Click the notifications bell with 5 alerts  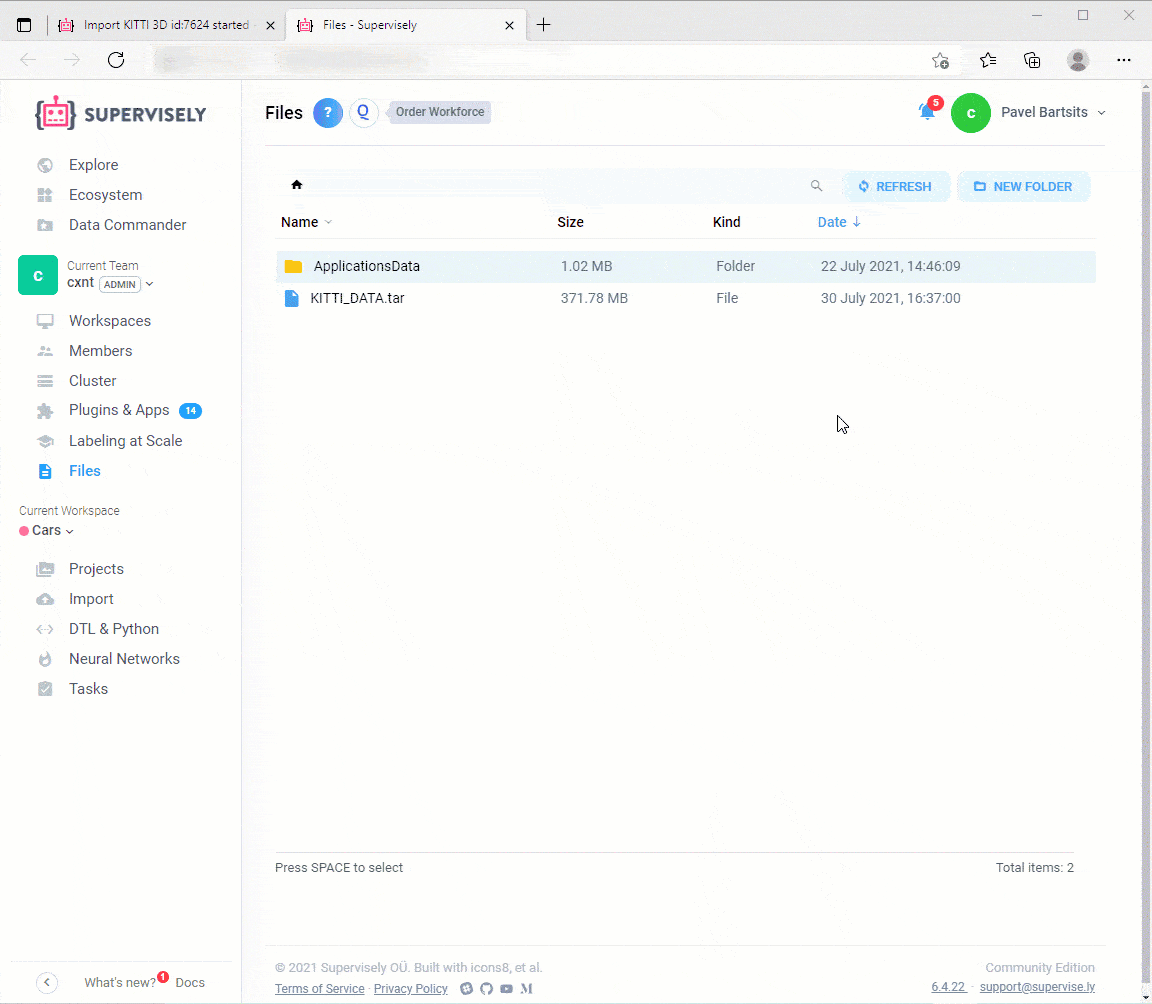click(x=925, y=112)
